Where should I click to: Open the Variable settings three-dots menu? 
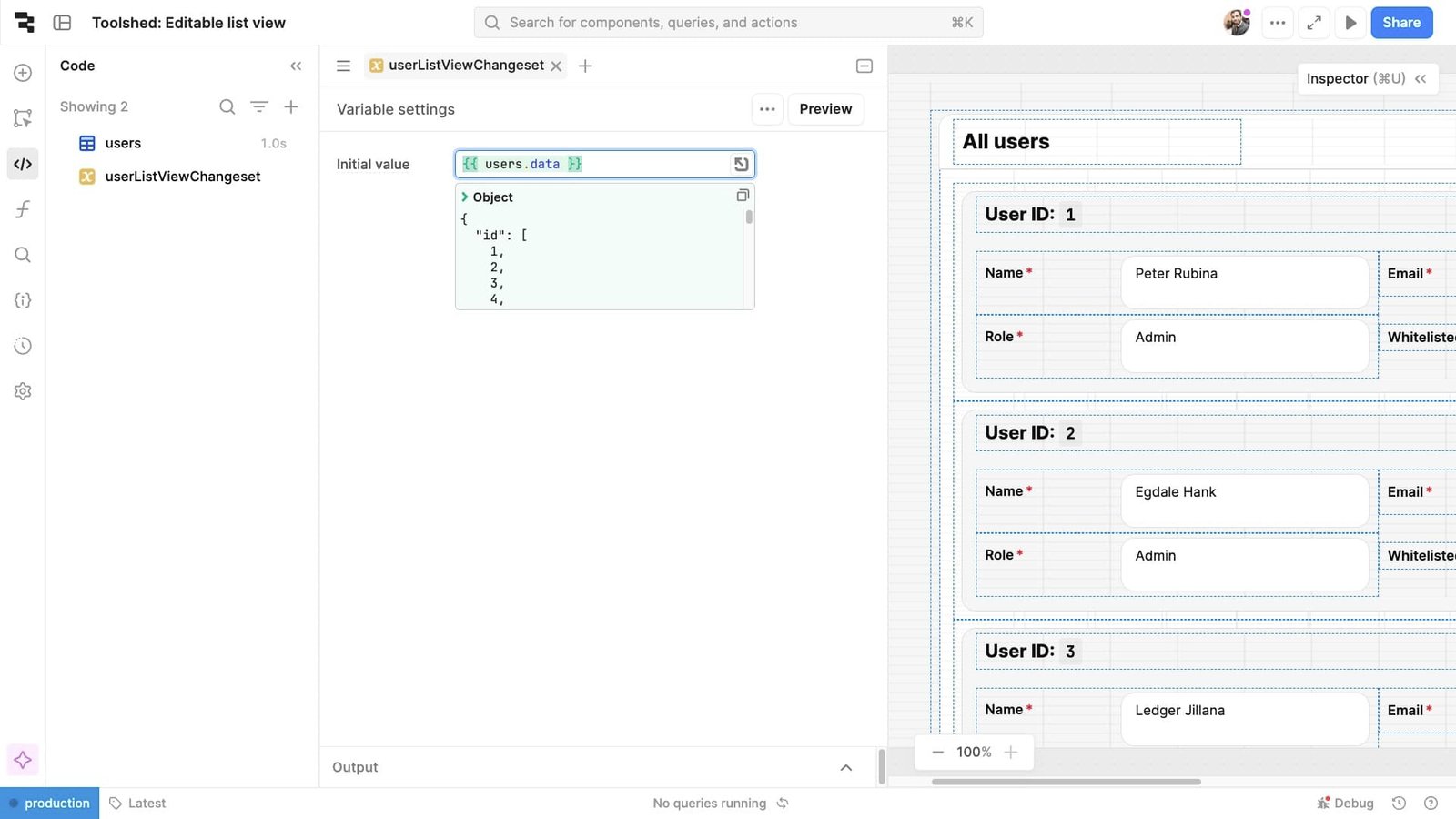(767, 109)
